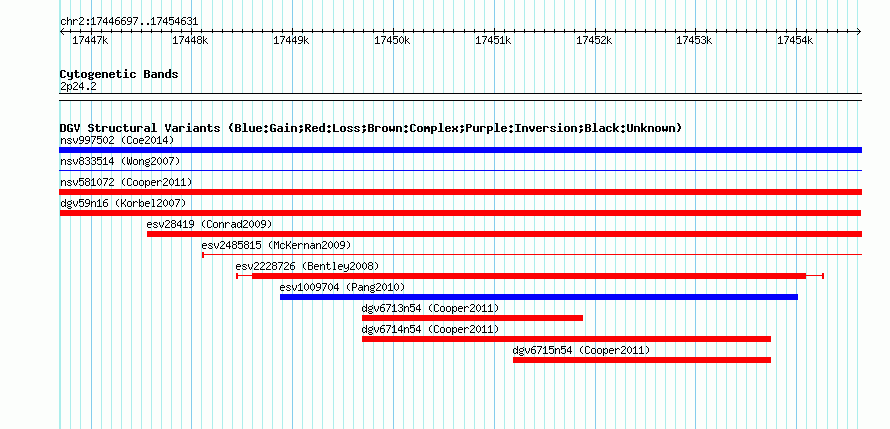
Task: Click the right whisker of esv2228726
Action: tap(815, 276)
